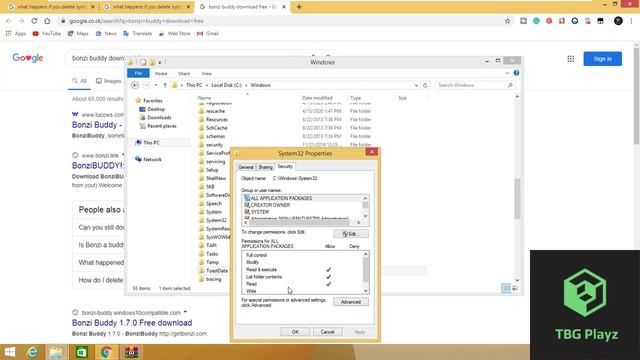Switch to the Sharing properties tab
Image resolution: width=640 pixels, height=360 pixels.
pos(265,167)
